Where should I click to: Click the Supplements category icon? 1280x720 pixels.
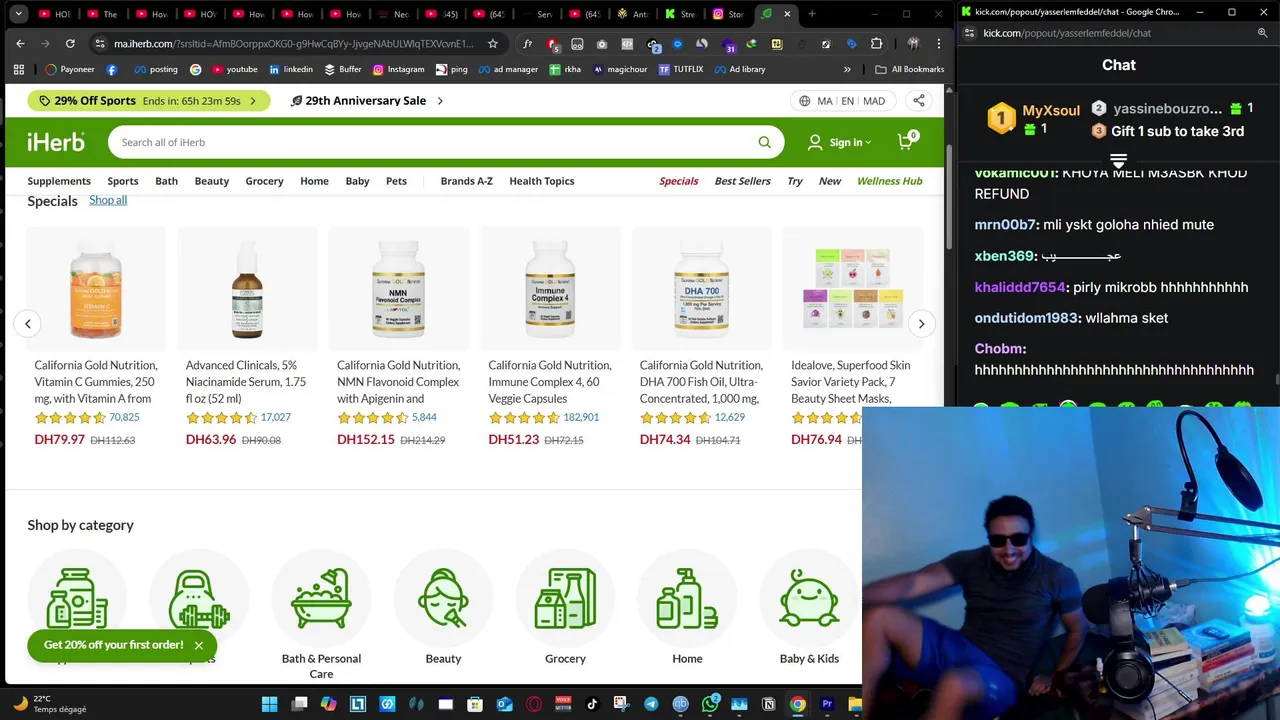coord(77,597)
